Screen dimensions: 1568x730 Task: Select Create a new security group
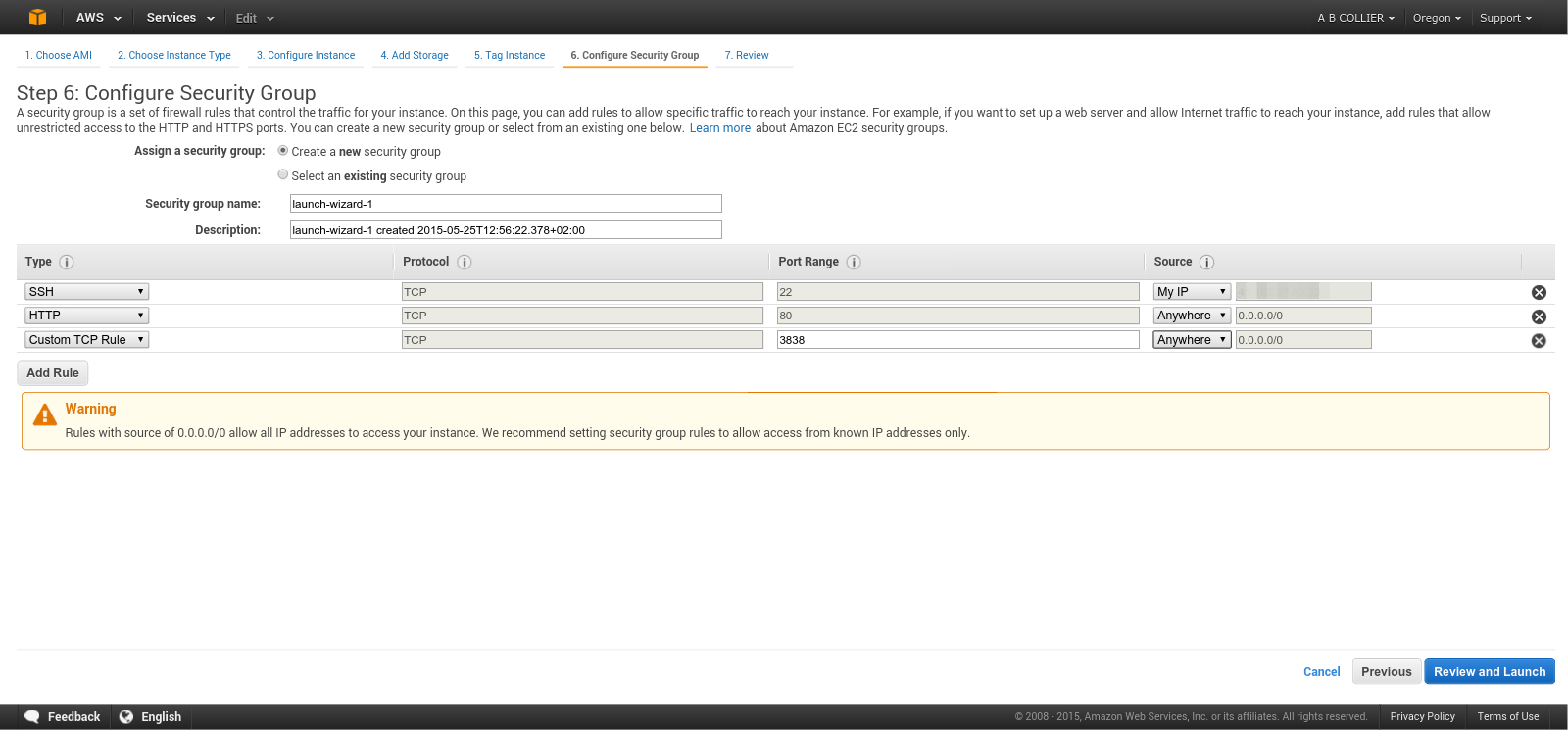[283, 151]
